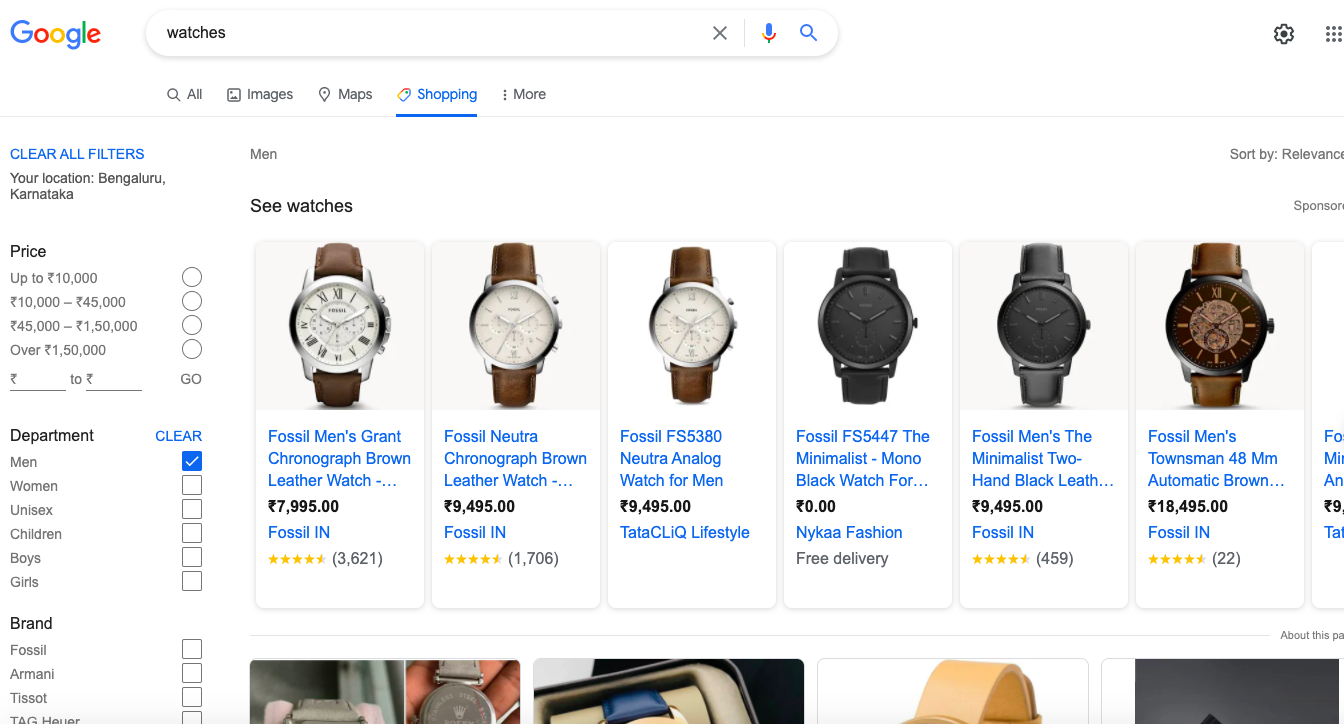Image resolution: width=1344 pixels, height=724 pixels.
Task: Click the blue search magnifier icon
Action: point(808,33)
